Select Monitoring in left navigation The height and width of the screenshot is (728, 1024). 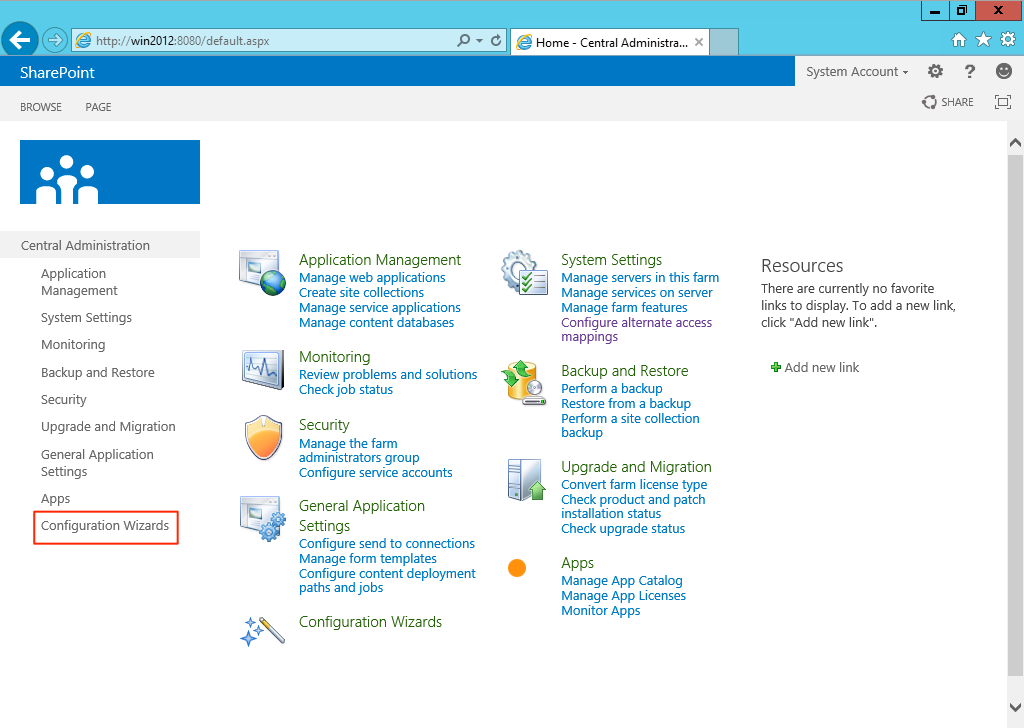tap(73, 344)
